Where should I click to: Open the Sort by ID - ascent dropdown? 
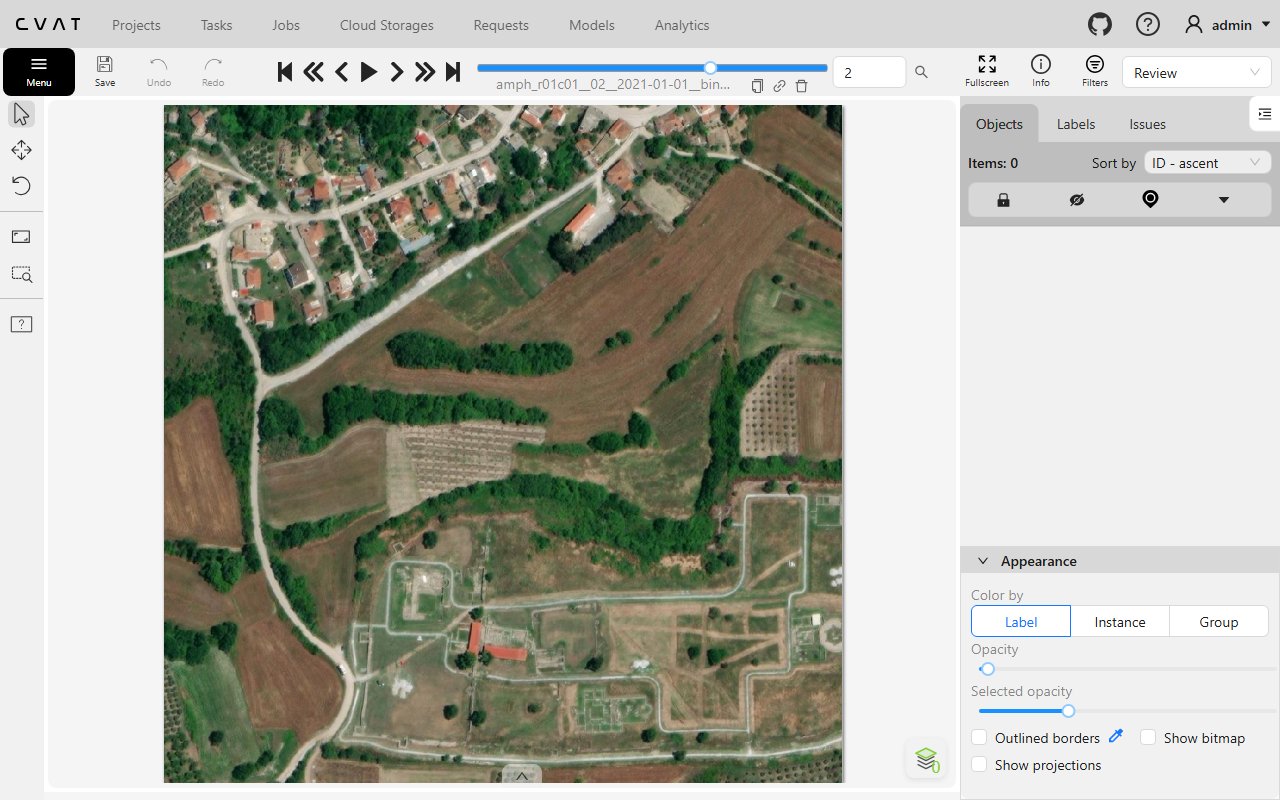click(1208, 163)
